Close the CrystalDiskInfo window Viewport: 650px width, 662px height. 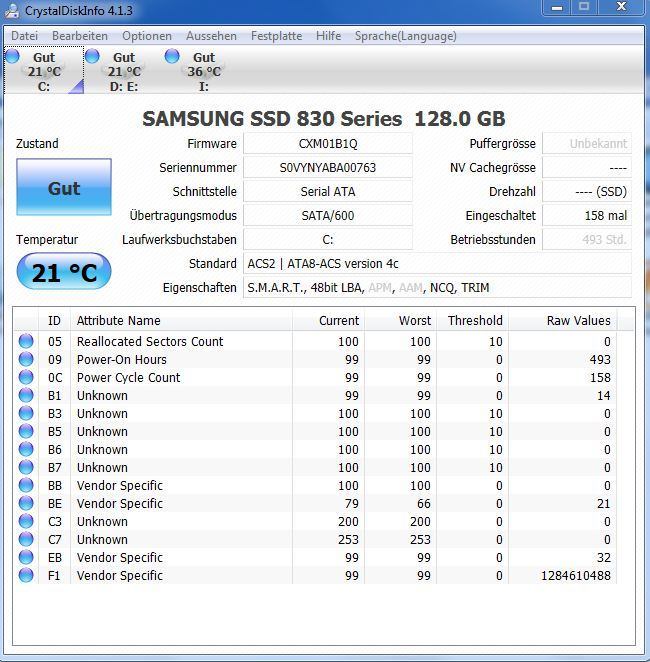621,7
